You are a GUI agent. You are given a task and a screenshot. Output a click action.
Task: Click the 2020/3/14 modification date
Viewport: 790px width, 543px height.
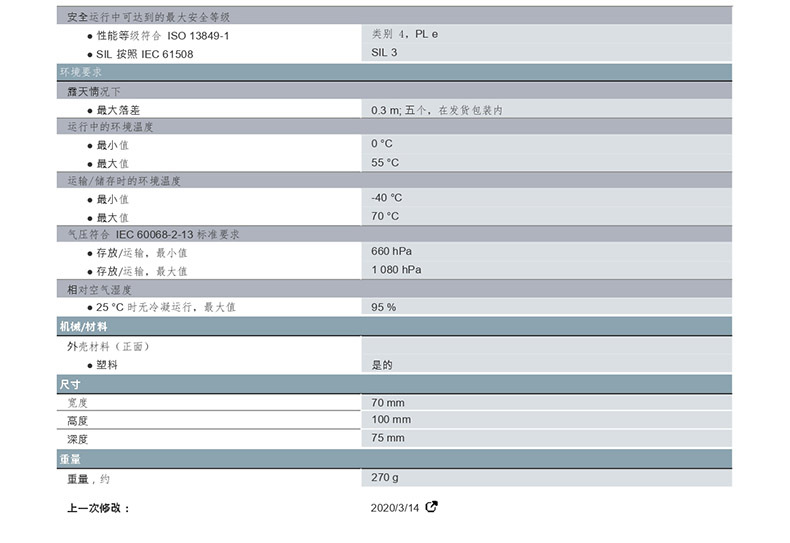[397, 508]
